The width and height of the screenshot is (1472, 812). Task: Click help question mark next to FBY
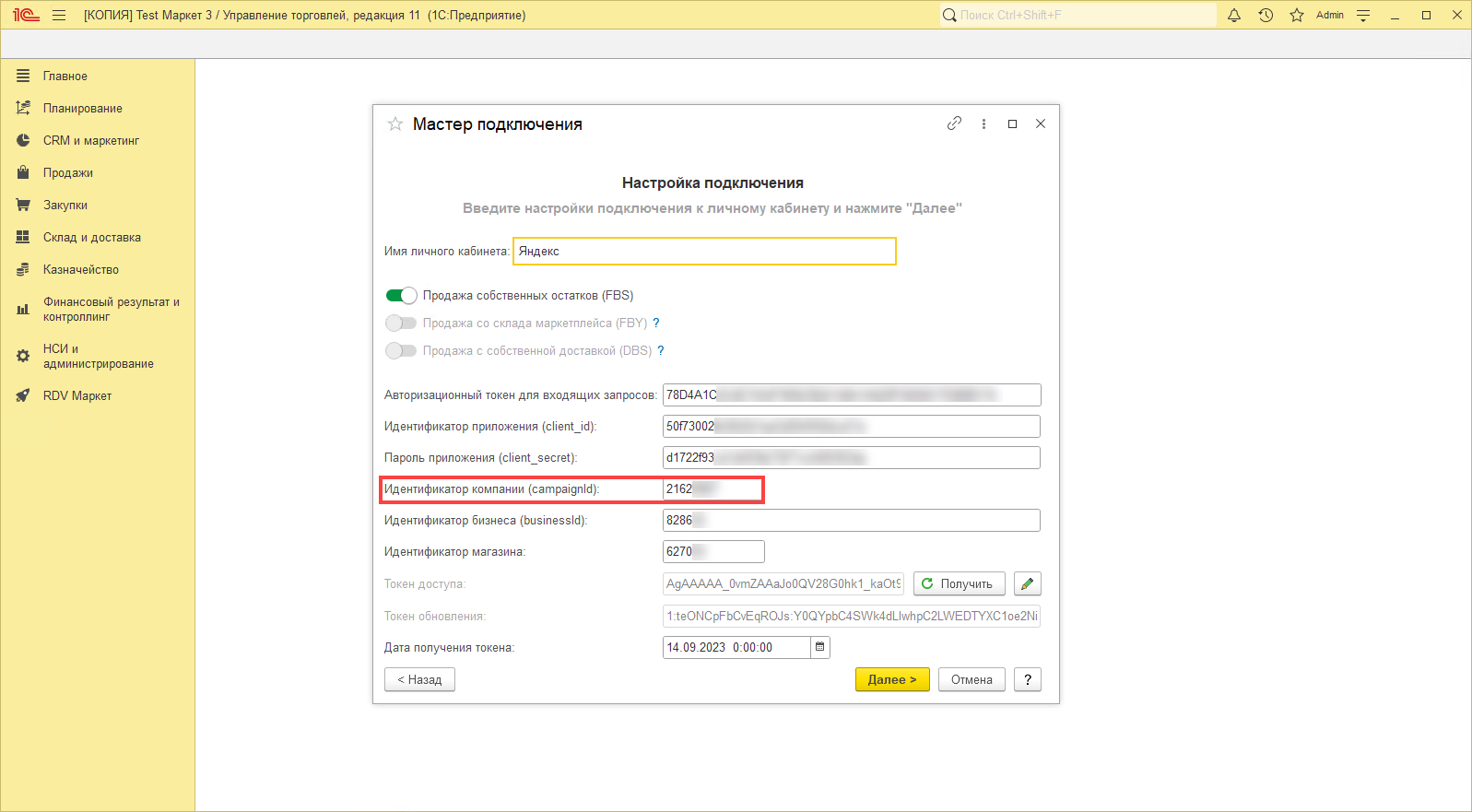pos(656,324)
